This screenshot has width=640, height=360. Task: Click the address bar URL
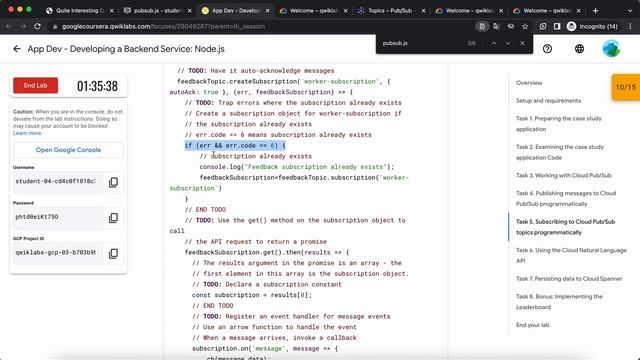coord(163,27)
